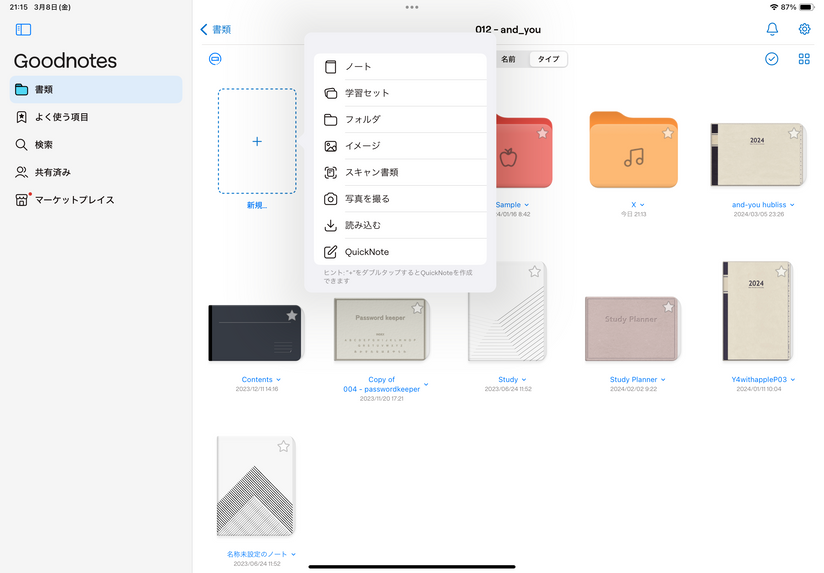Switch to grid view icon

point(804,59)
